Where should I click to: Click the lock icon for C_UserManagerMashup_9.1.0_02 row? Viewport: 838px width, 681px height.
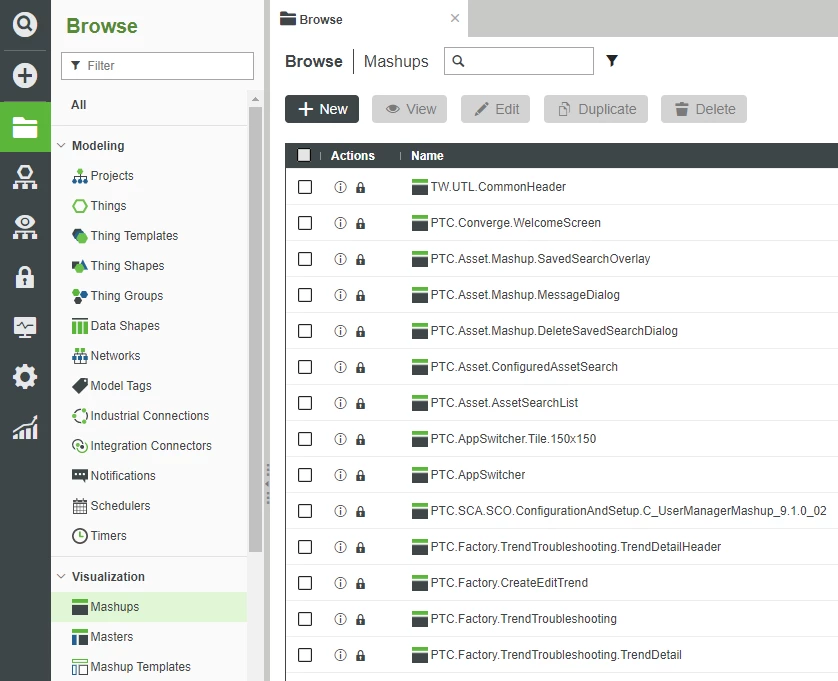point(361,512)
